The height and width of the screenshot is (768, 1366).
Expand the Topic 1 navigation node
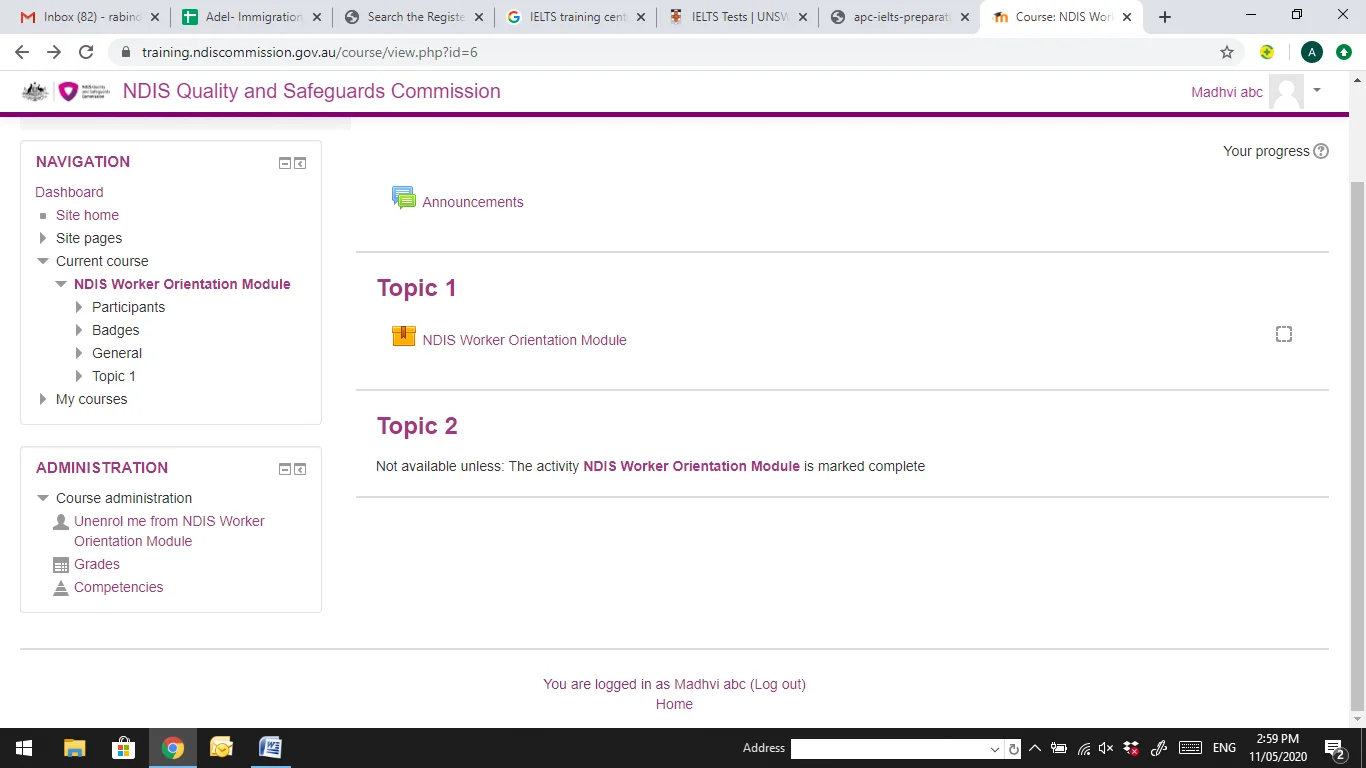coord(80,376)
